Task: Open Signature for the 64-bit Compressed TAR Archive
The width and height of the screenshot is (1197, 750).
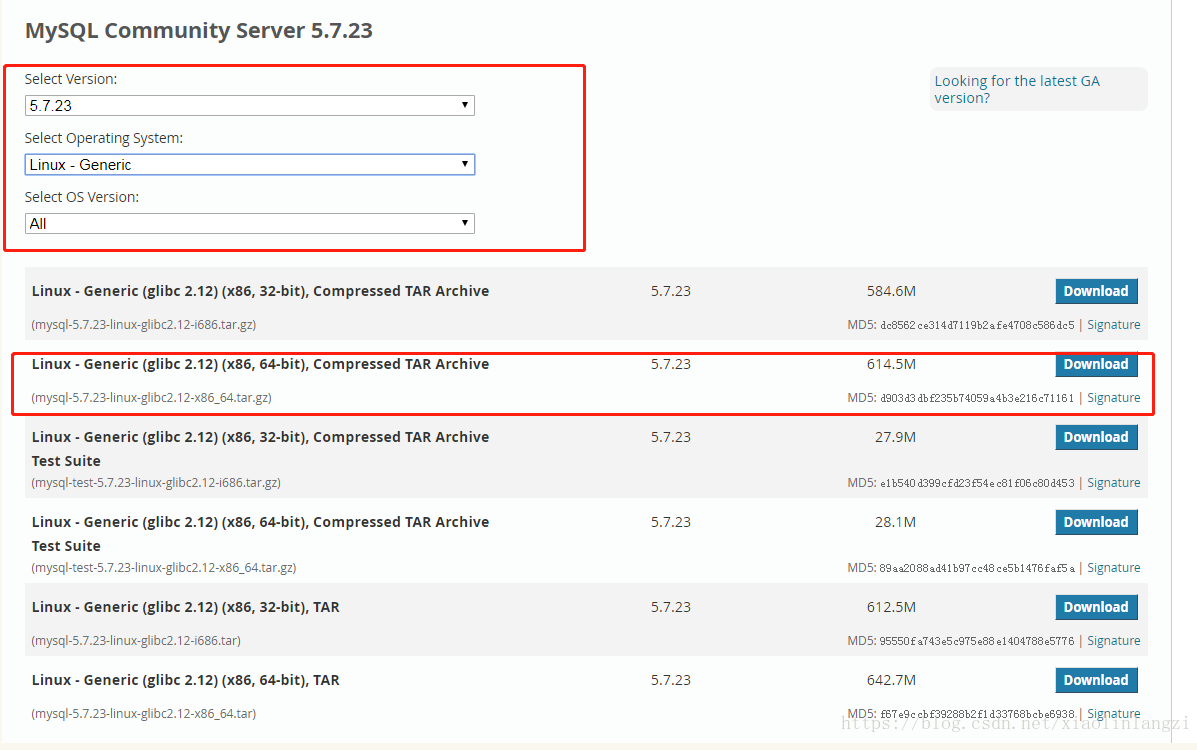Action: [x=1113, y=397]
